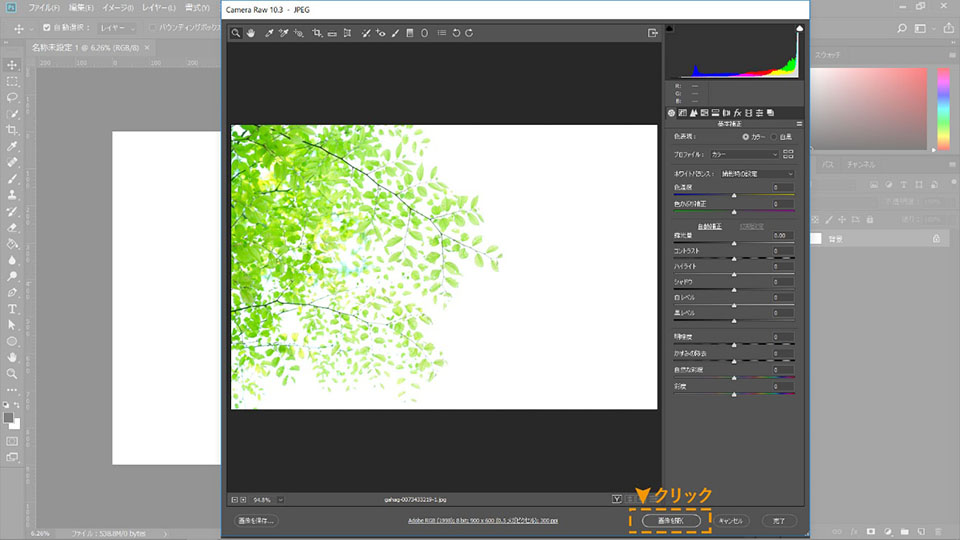
Task: Select the Targeted Adjustment tool
Action: (299, 33)
